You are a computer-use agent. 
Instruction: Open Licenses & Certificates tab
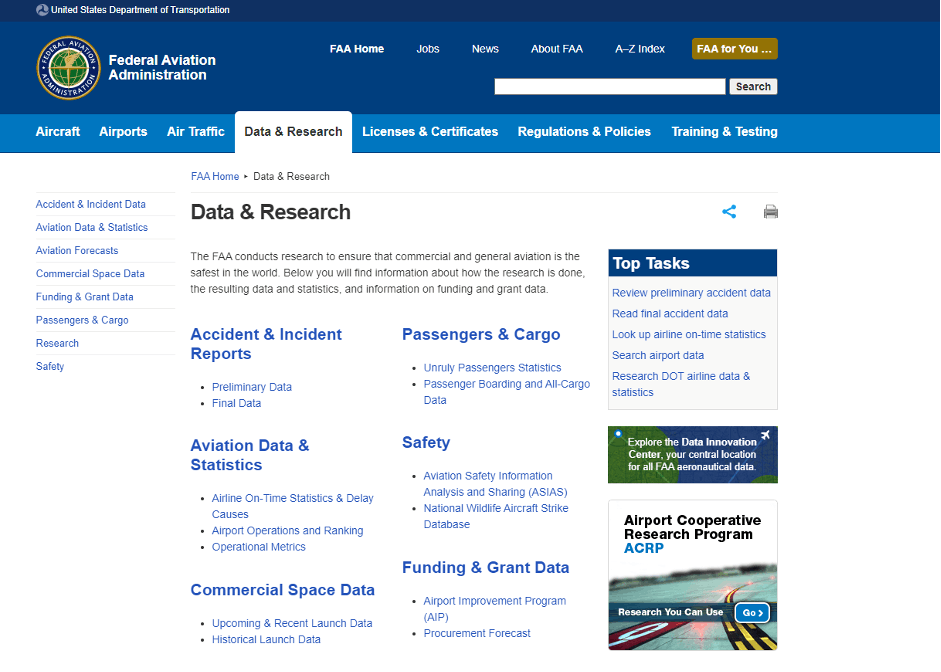coord(430,131)
